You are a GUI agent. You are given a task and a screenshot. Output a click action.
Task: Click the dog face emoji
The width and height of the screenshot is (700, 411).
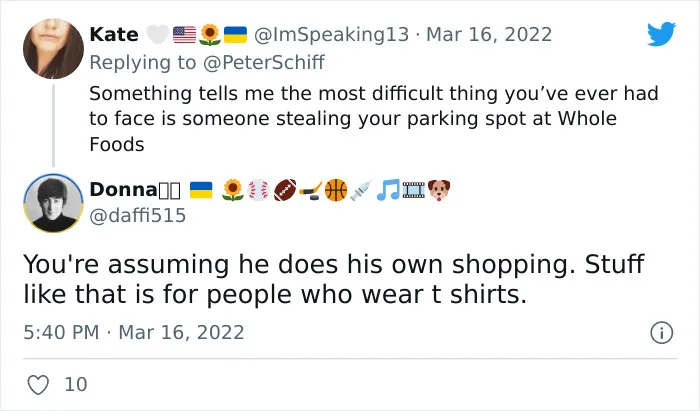[439, 190]
